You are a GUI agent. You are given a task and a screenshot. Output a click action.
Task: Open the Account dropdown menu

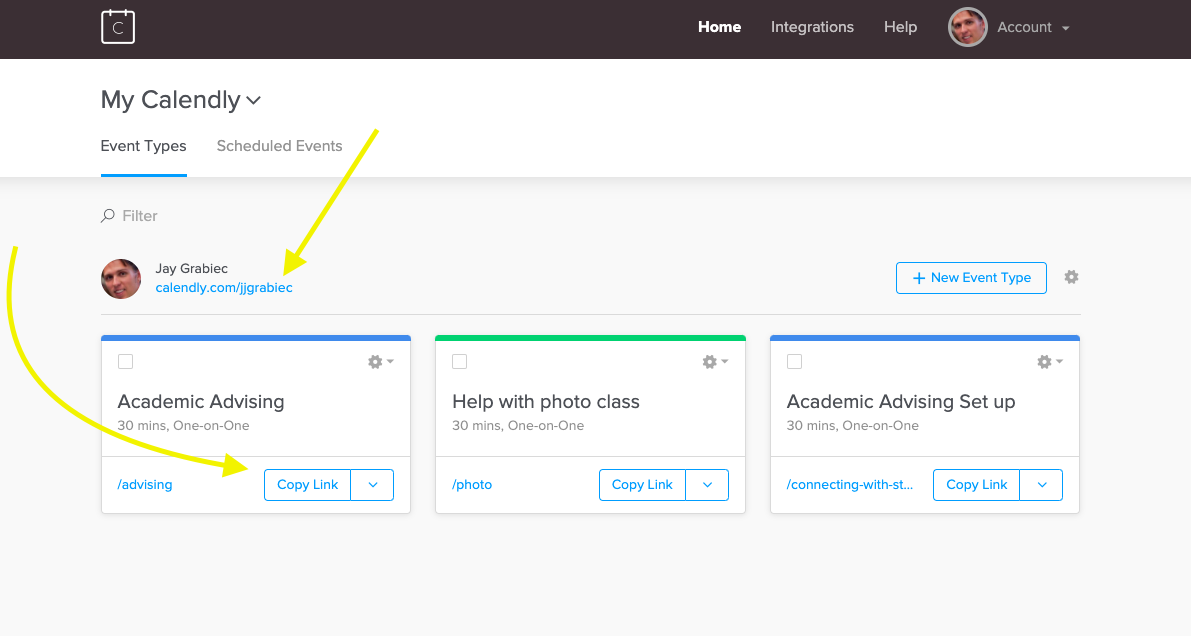pyautogui.click(x=1033, y=28)
